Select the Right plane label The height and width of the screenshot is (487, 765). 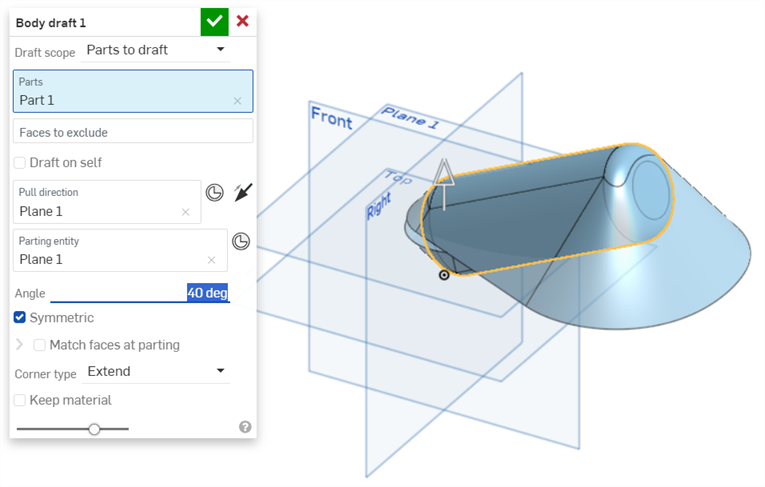379,205
